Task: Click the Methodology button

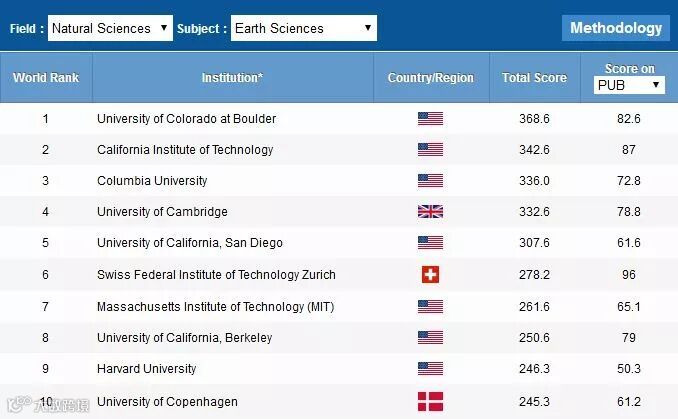Action: (x=616, y=28)
